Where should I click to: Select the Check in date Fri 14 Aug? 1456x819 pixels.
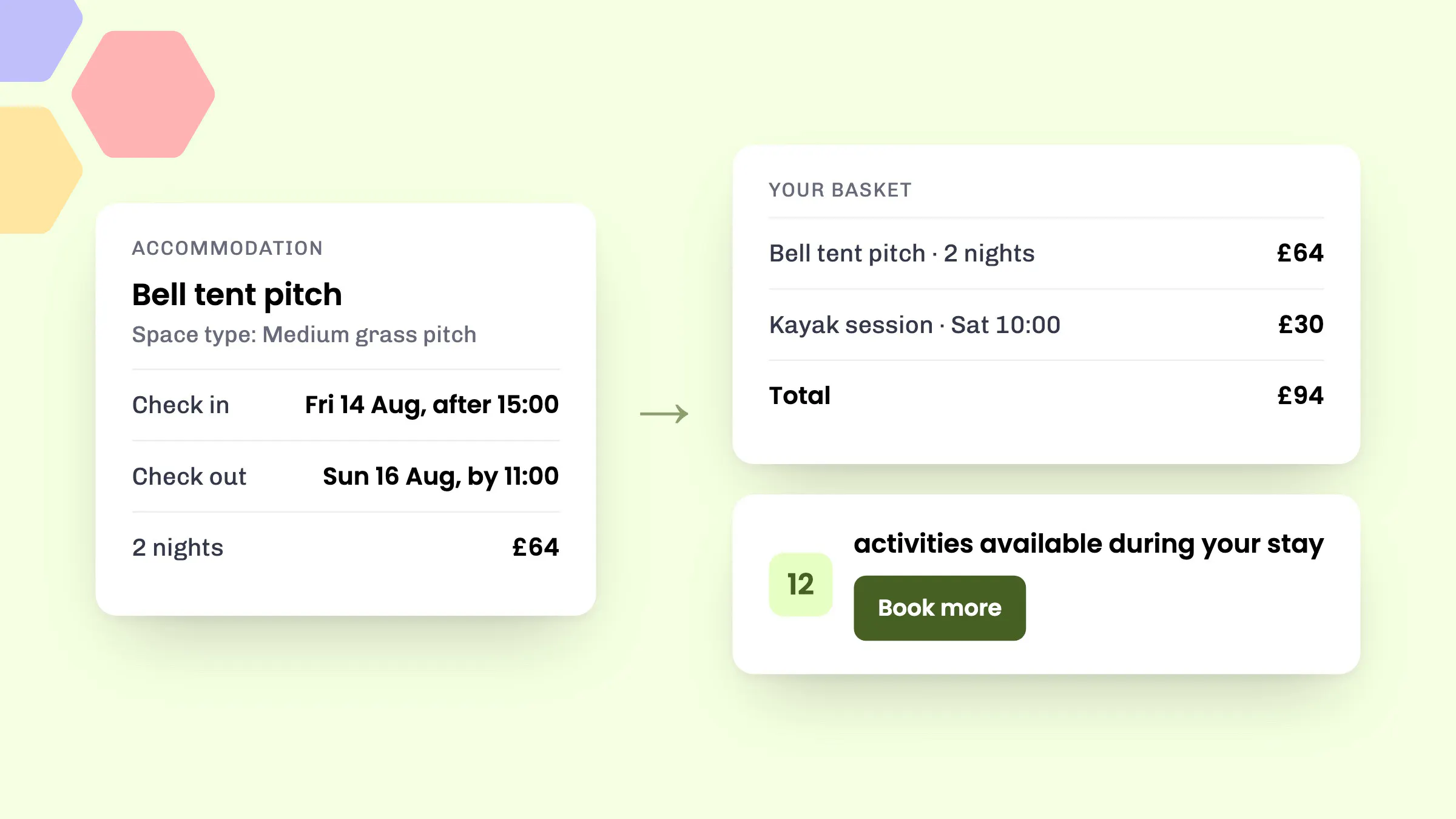431,405
